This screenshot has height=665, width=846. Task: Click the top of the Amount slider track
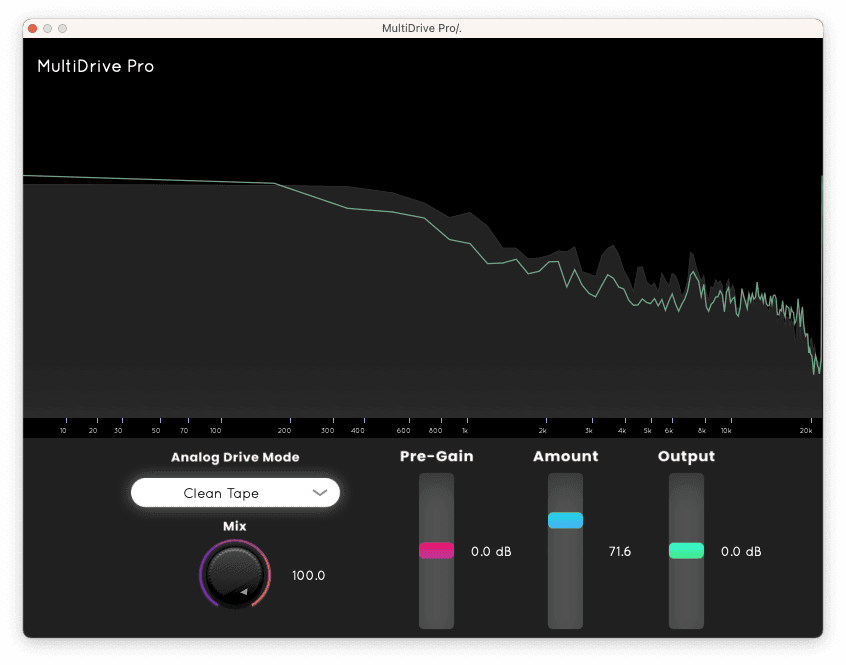pos(565,483)
